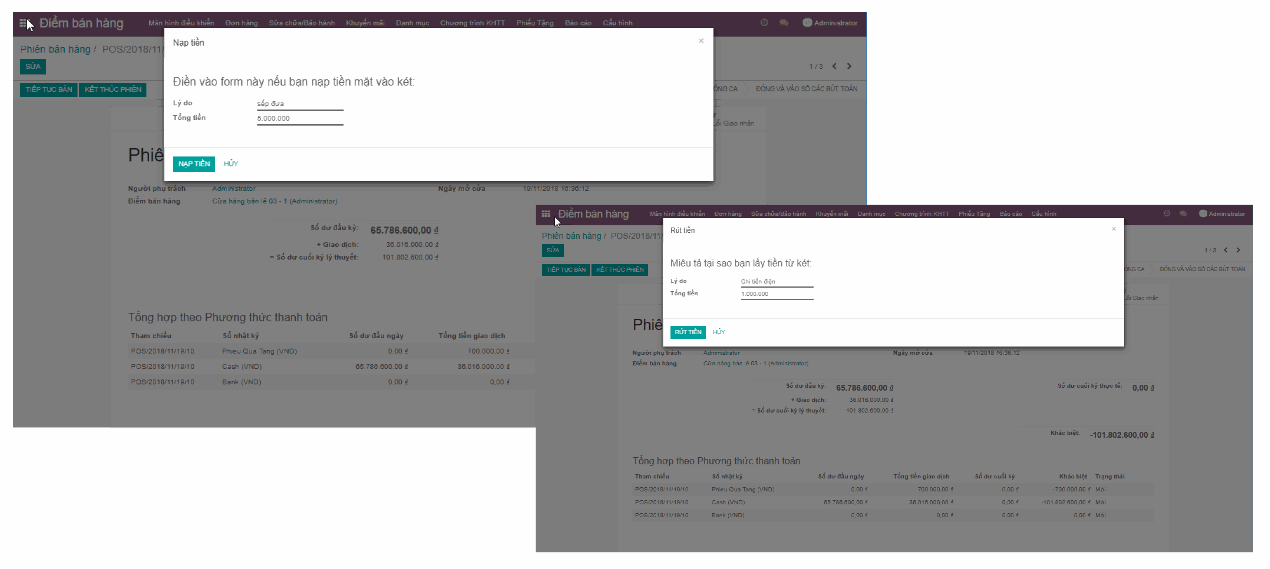Open Khuyến mãi menu in Rút tiền window
1270x569 pixels.
[832, 214]
